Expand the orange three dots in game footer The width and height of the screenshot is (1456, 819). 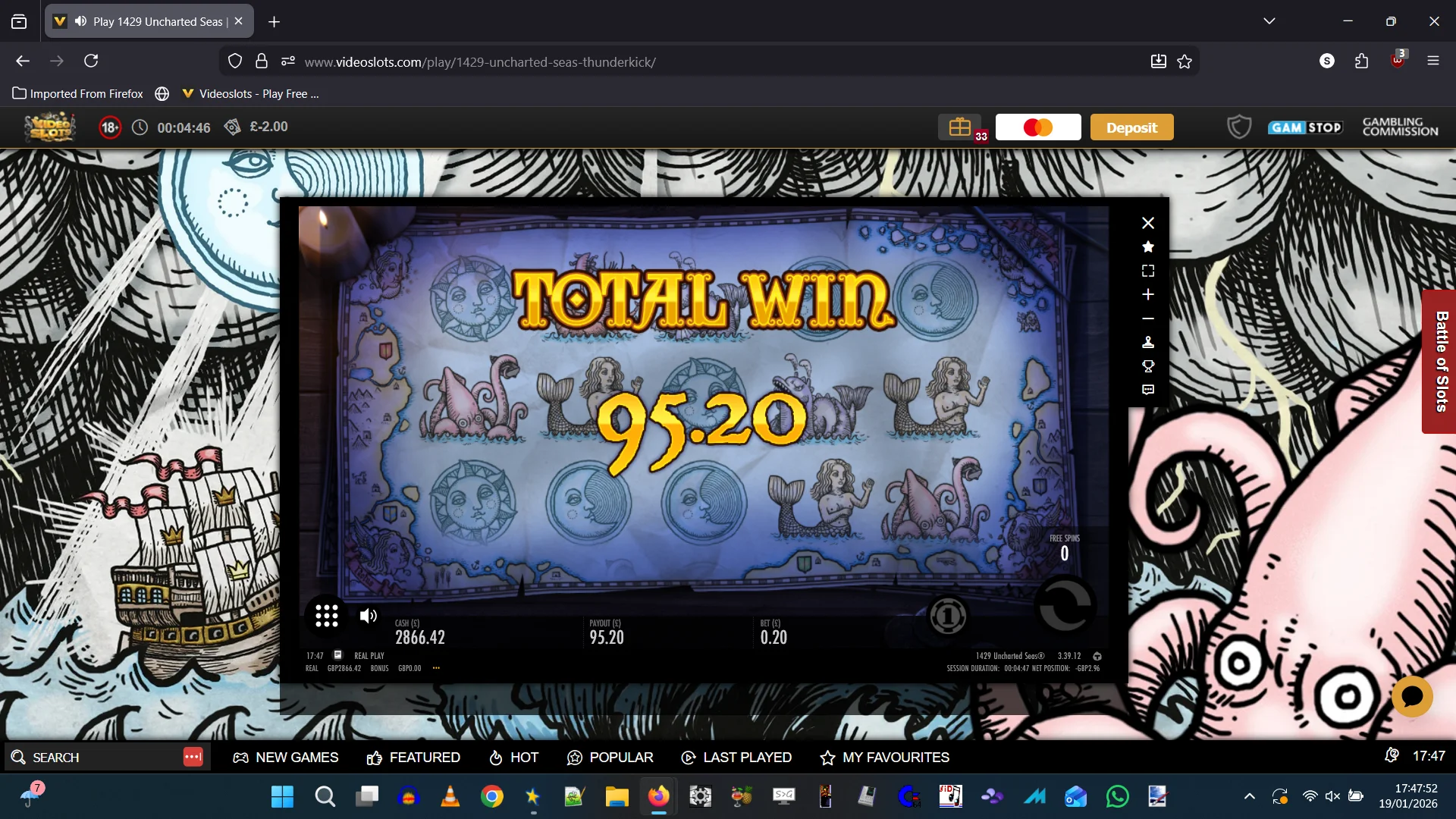436,668
